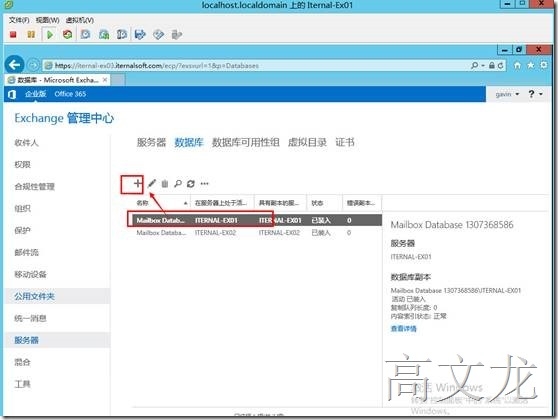Click the refresh icon in address bar
Screen dimensions: 558x420
[501, 65]
